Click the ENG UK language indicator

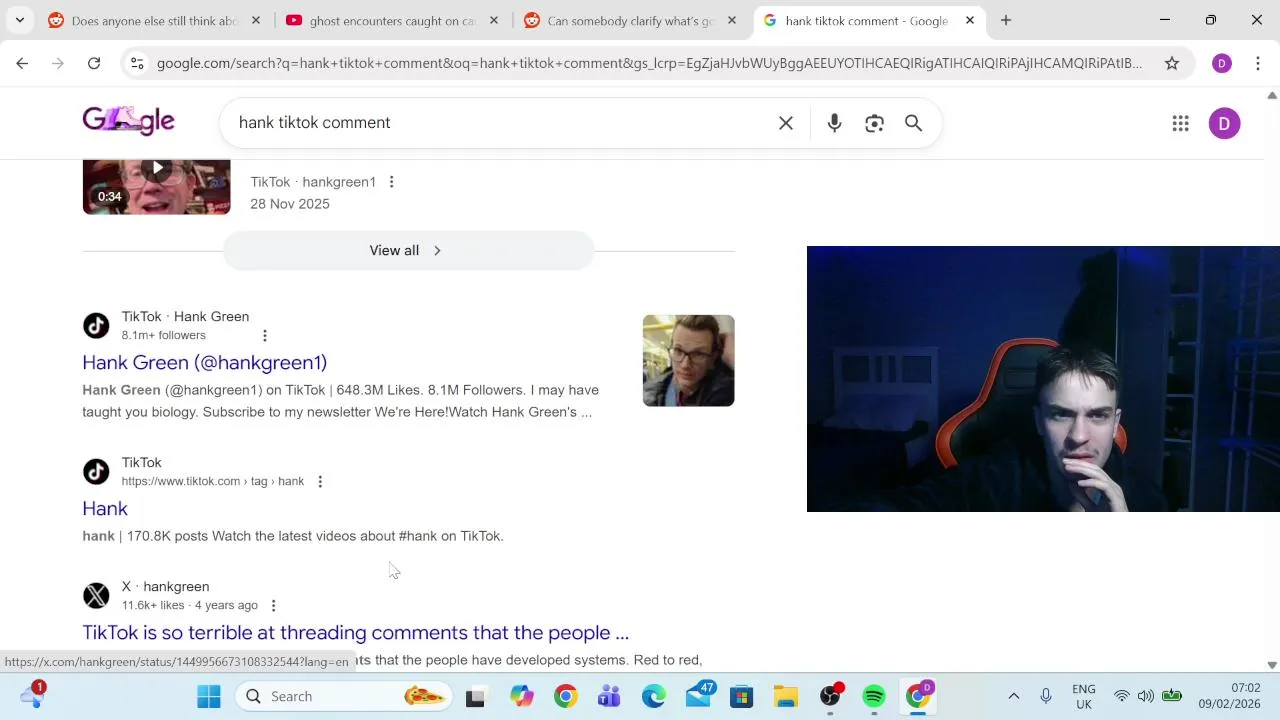pyautogui.click(x=1083, y=696)
